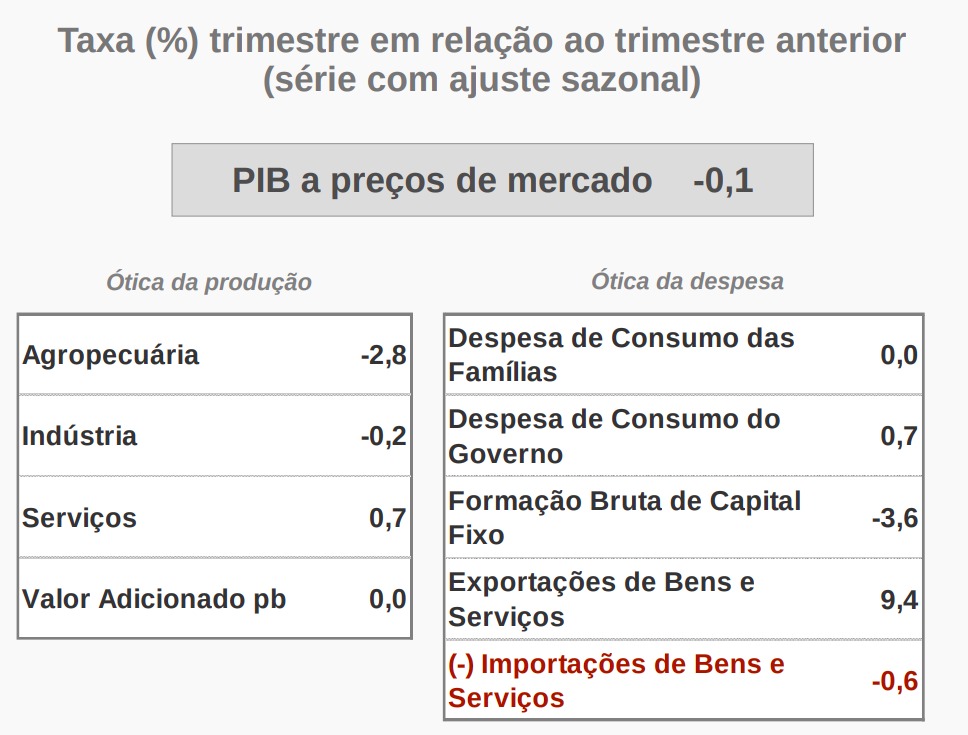Select the red 'Importações de Bens e Serviços' label

point(616,680)
